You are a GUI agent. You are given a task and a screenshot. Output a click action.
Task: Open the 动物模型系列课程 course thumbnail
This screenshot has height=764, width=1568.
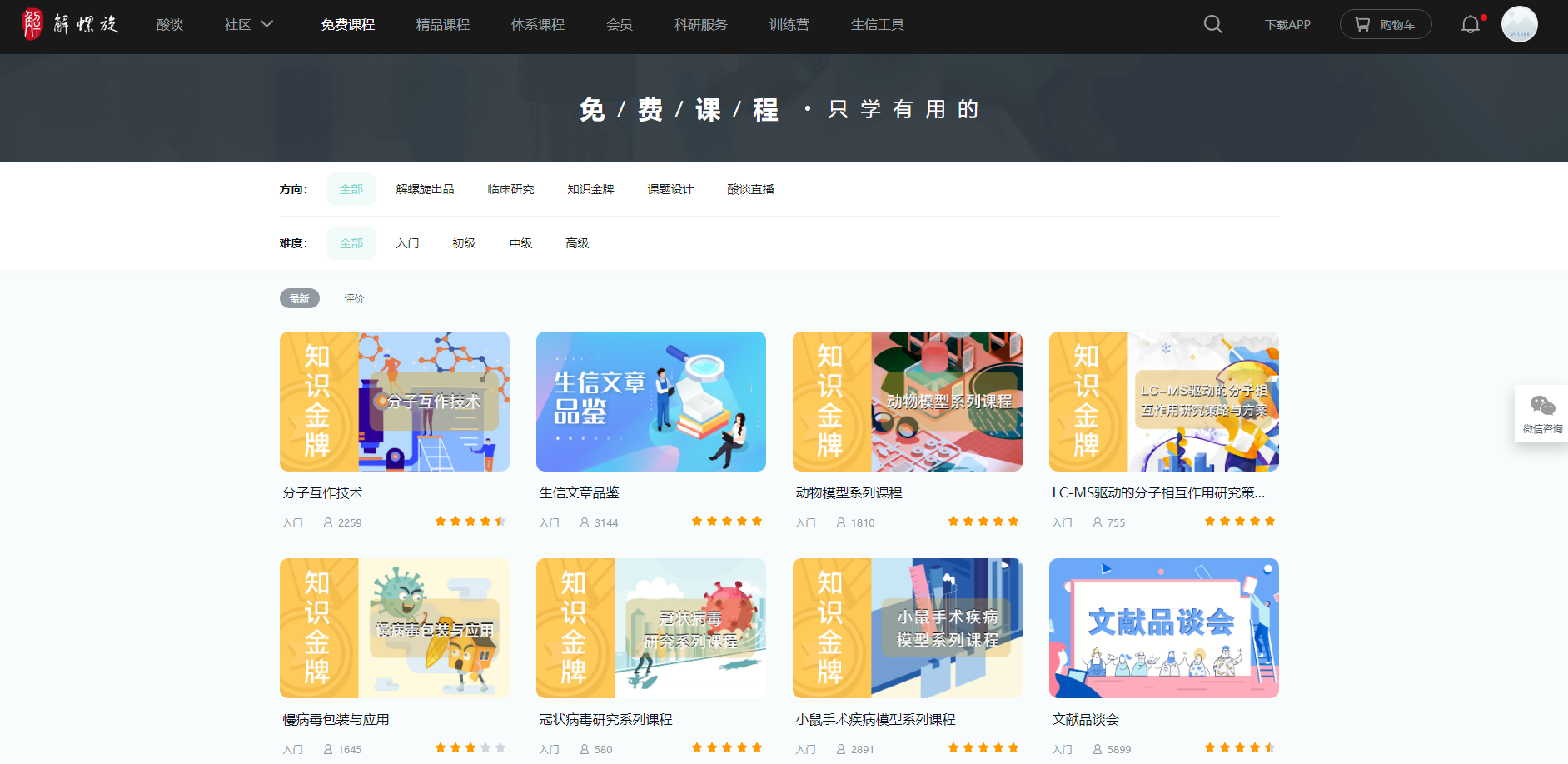908,402
